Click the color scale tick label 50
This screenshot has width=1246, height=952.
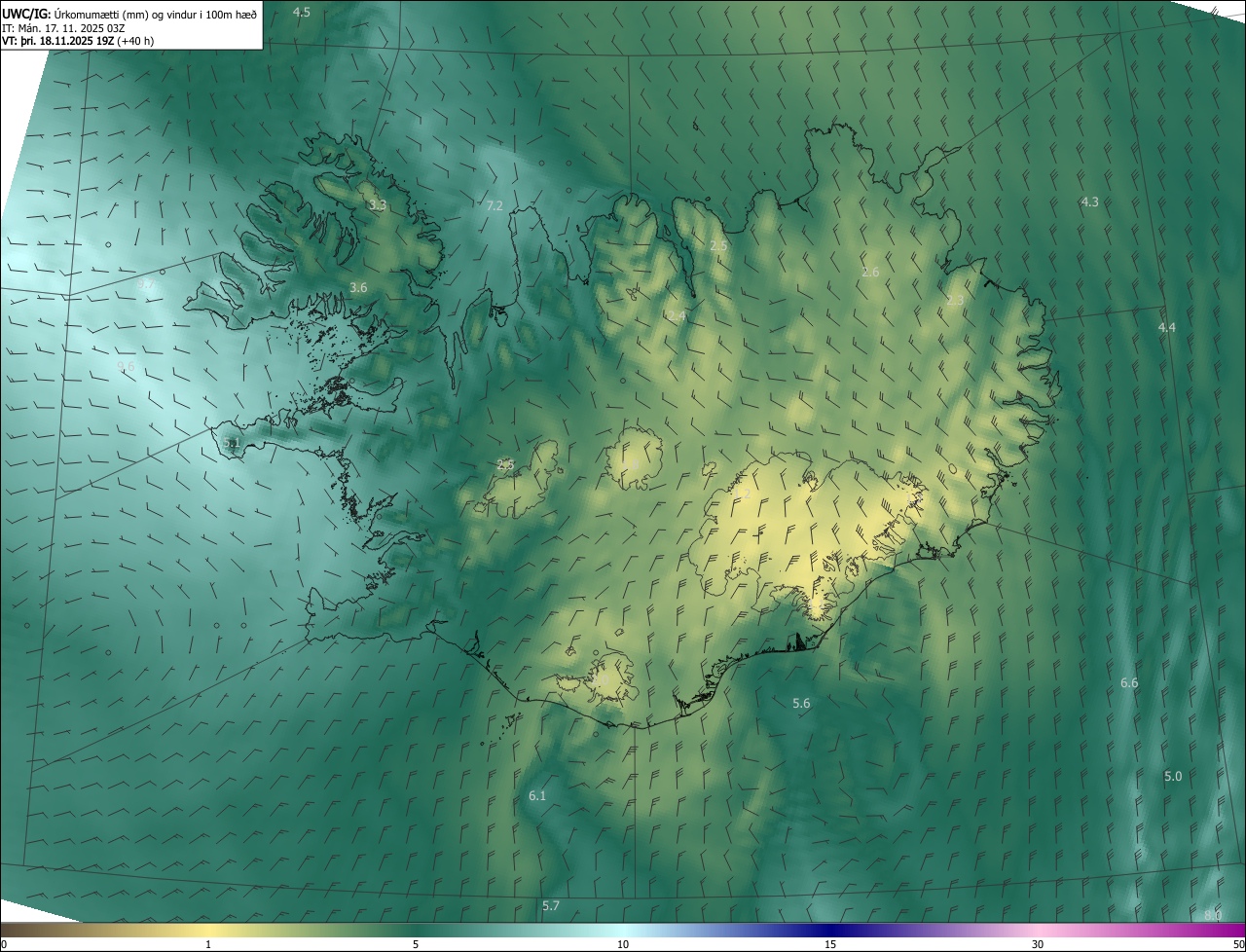[x=1238, y=944]
